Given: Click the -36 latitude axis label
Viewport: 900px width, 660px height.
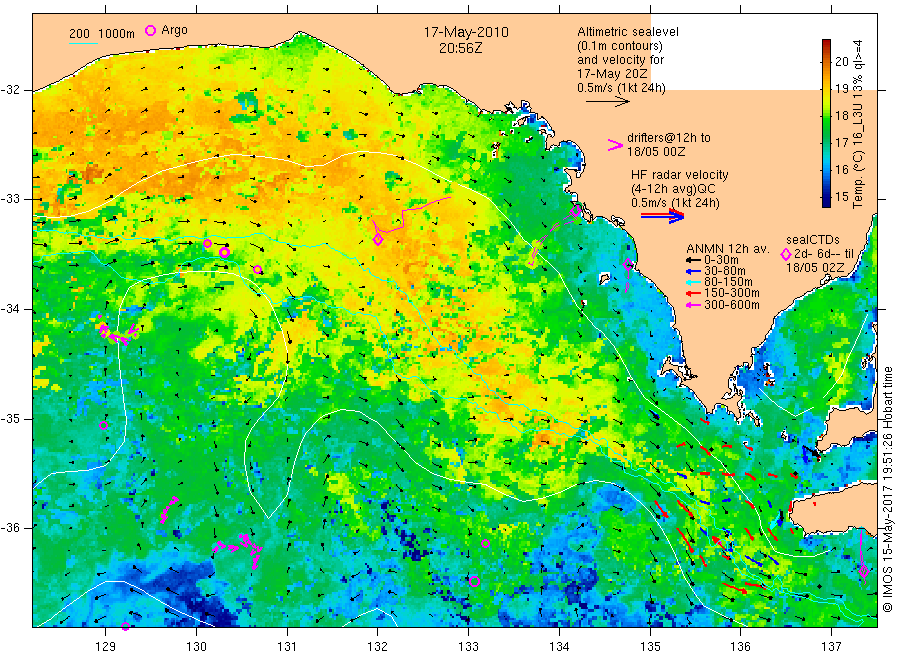Looking at the screenshot, I should 10,527.
